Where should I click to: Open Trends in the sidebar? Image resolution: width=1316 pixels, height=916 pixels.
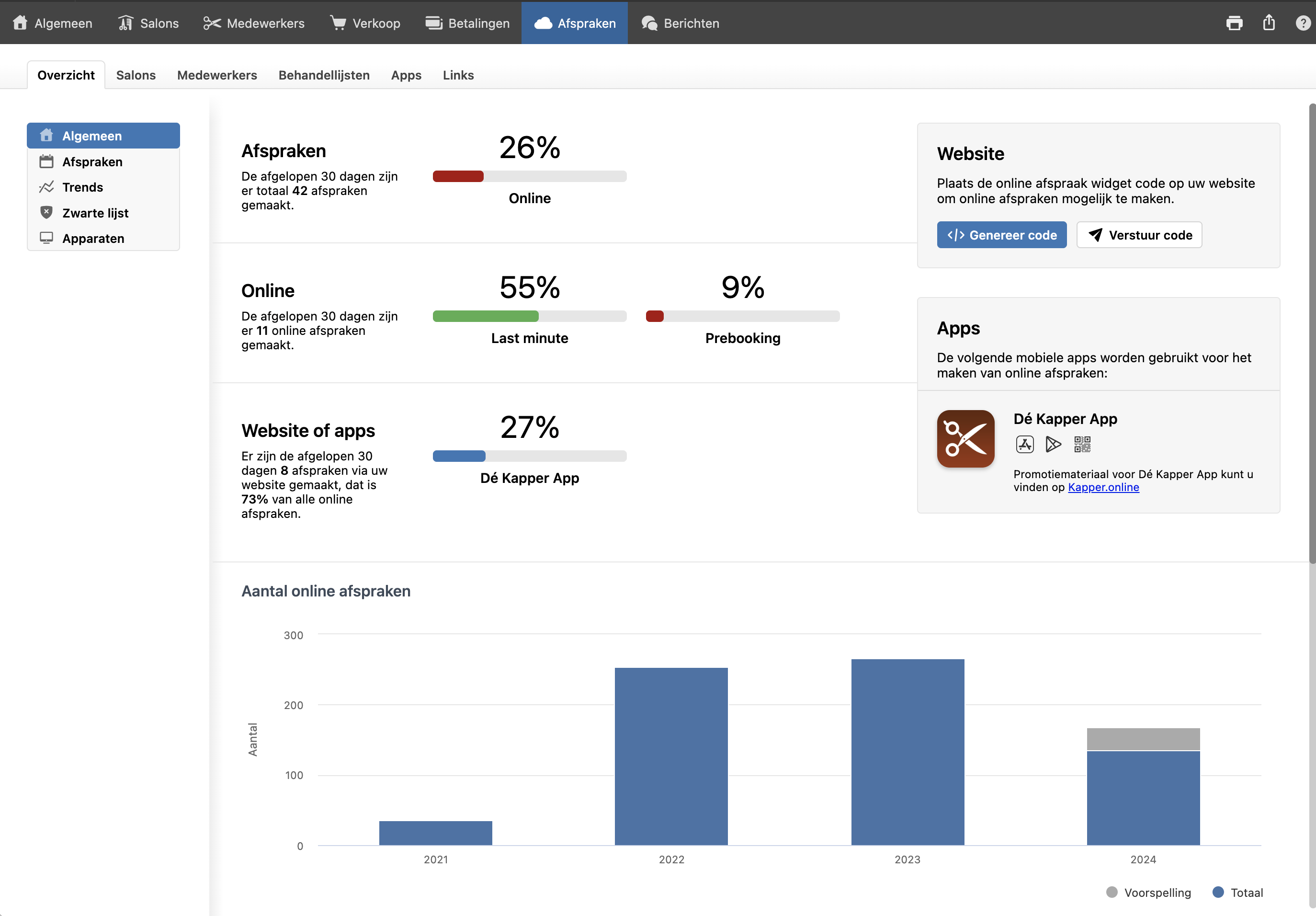[x=82, y=187]
